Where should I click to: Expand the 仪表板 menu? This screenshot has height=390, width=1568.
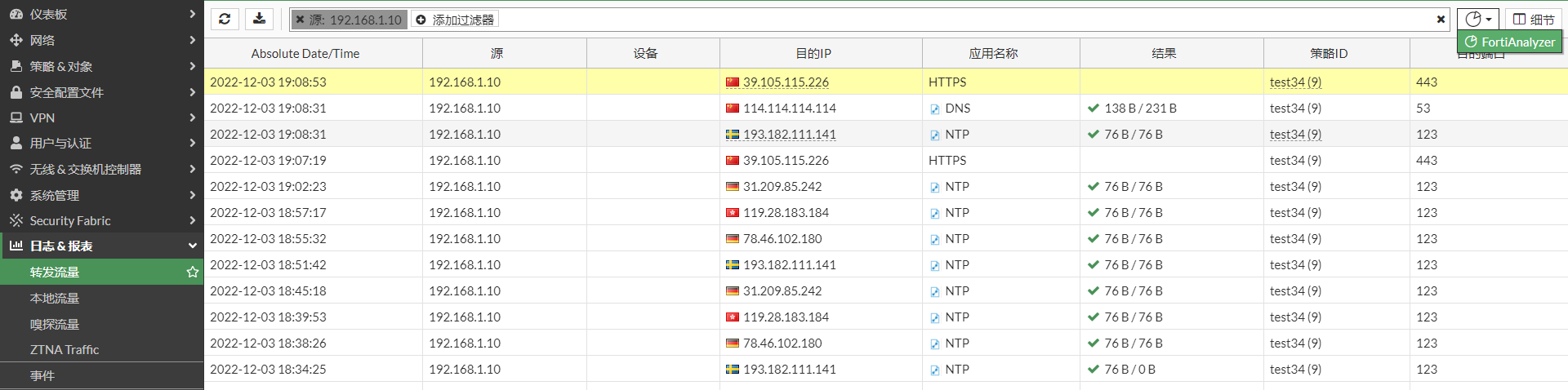pos(193,14)
